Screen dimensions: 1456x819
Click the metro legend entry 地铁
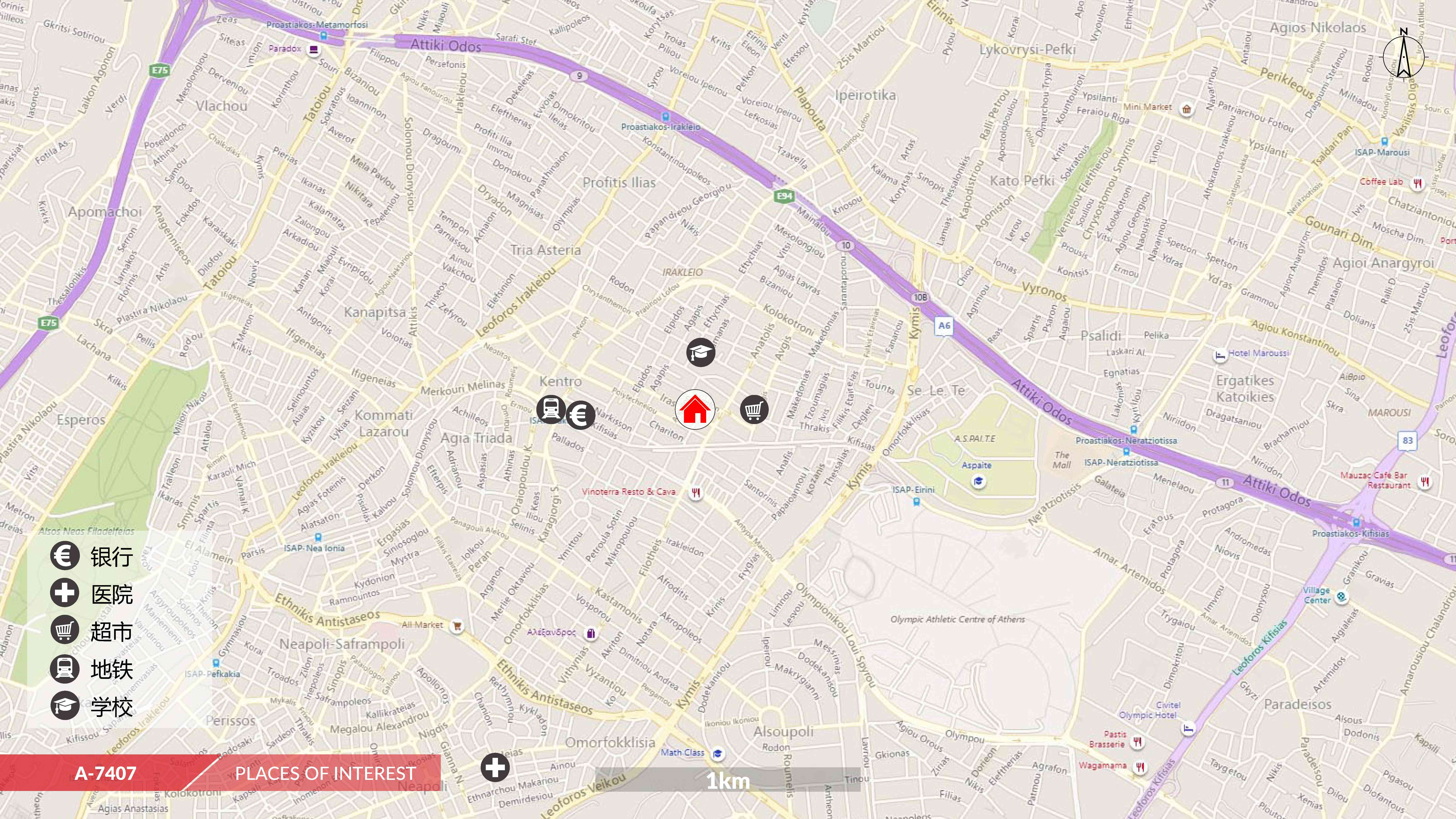click(92, 669)
